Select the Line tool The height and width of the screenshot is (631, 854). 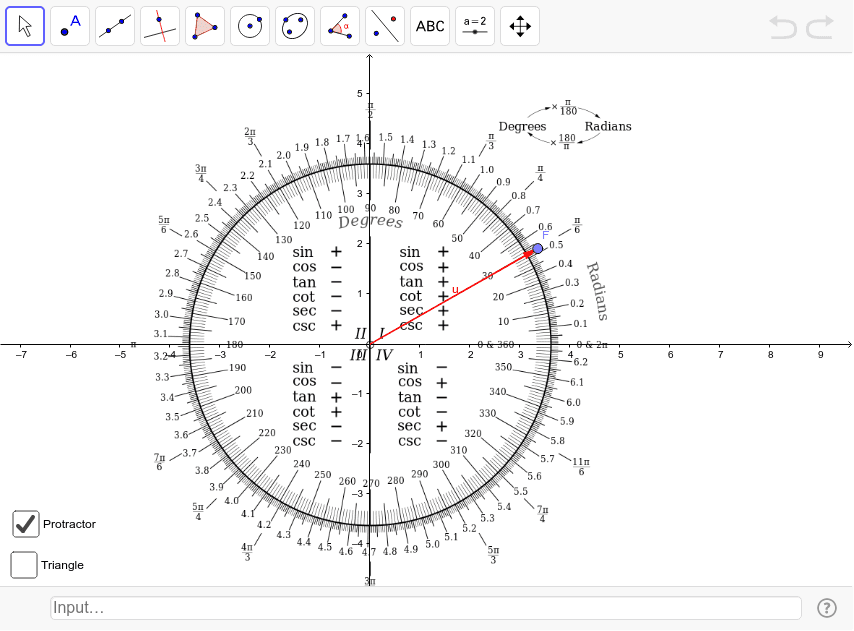[x=114, y=25]
